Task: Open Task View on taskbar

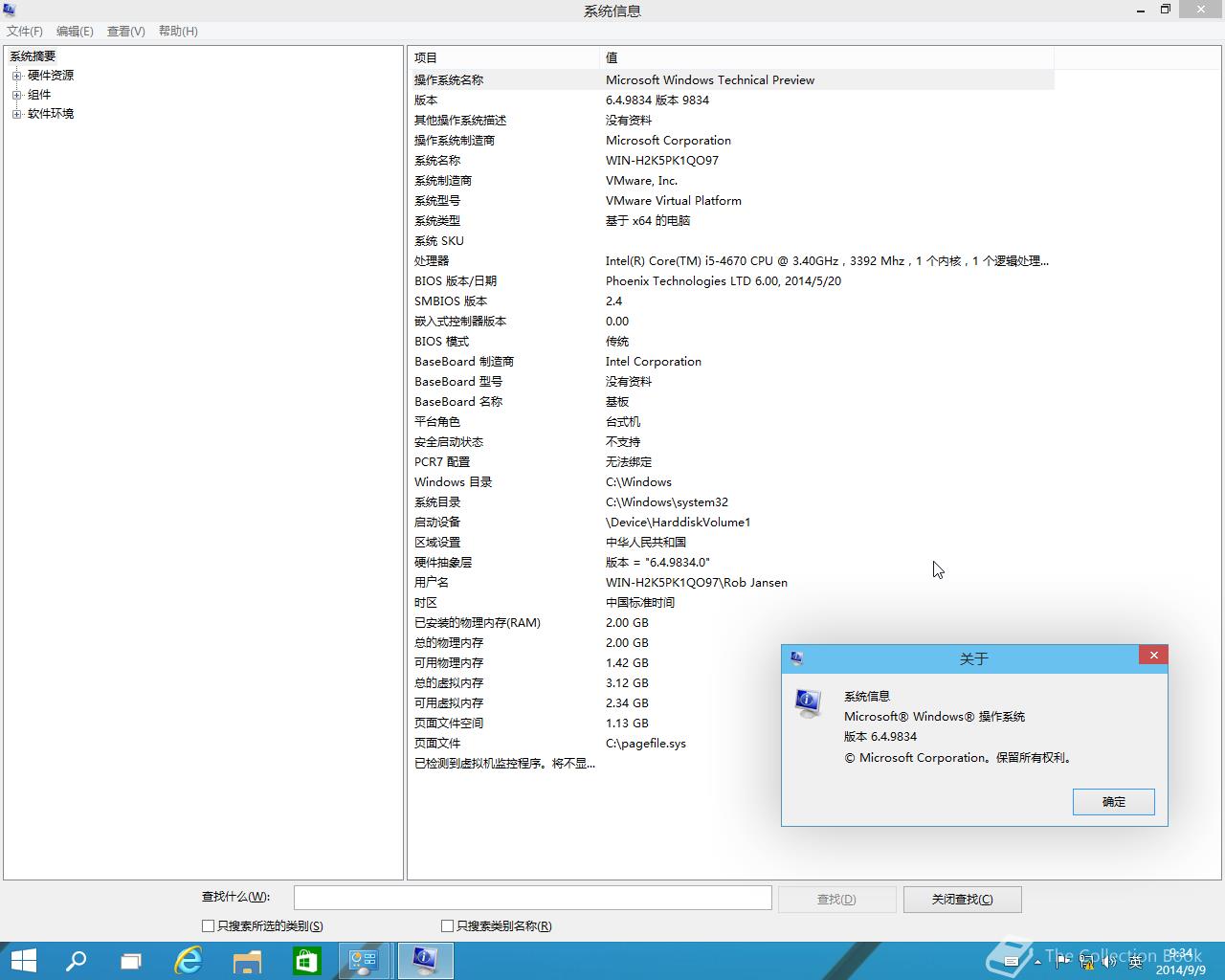Action: point(131,961)
